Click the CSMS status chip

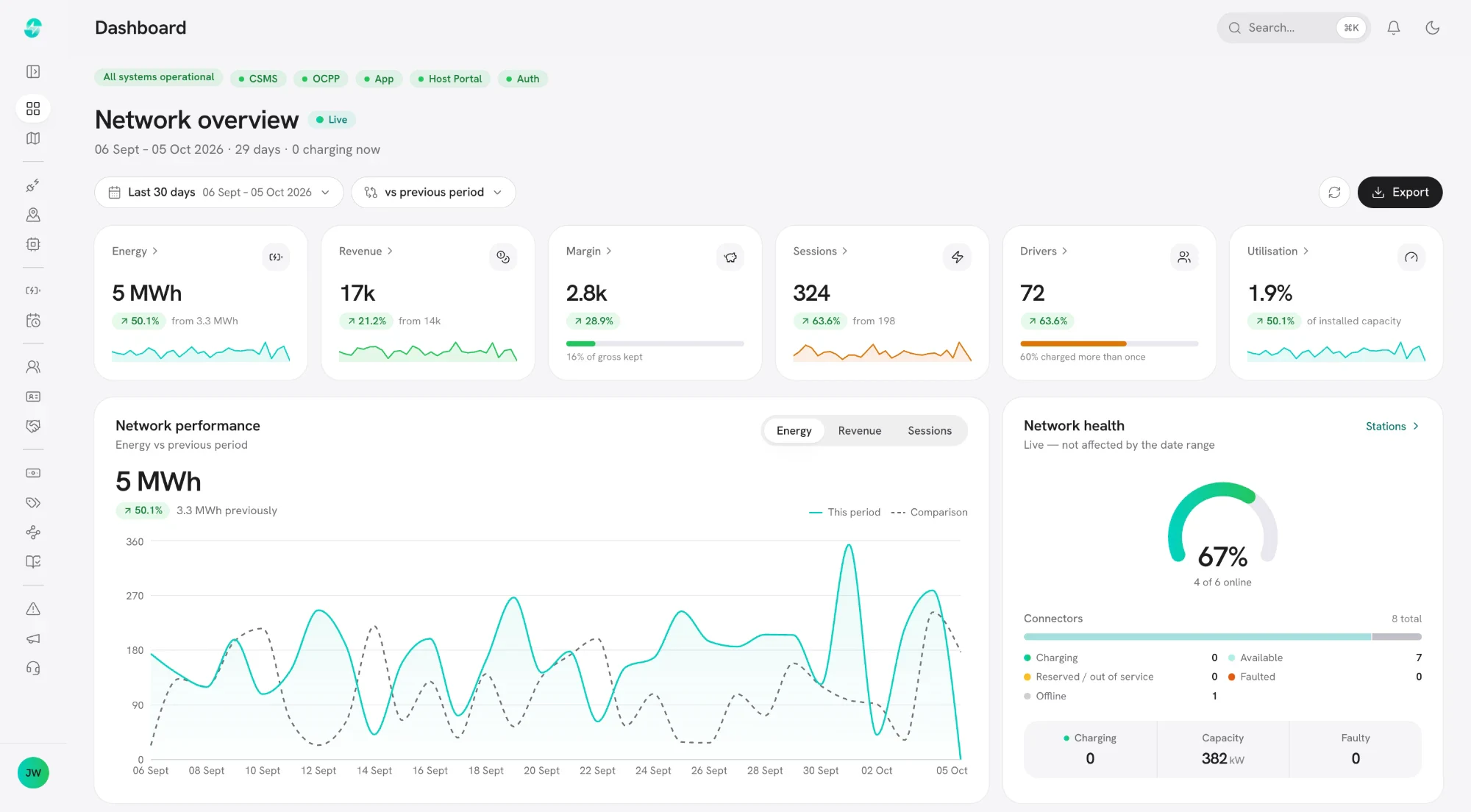click(x=258, y=79)
